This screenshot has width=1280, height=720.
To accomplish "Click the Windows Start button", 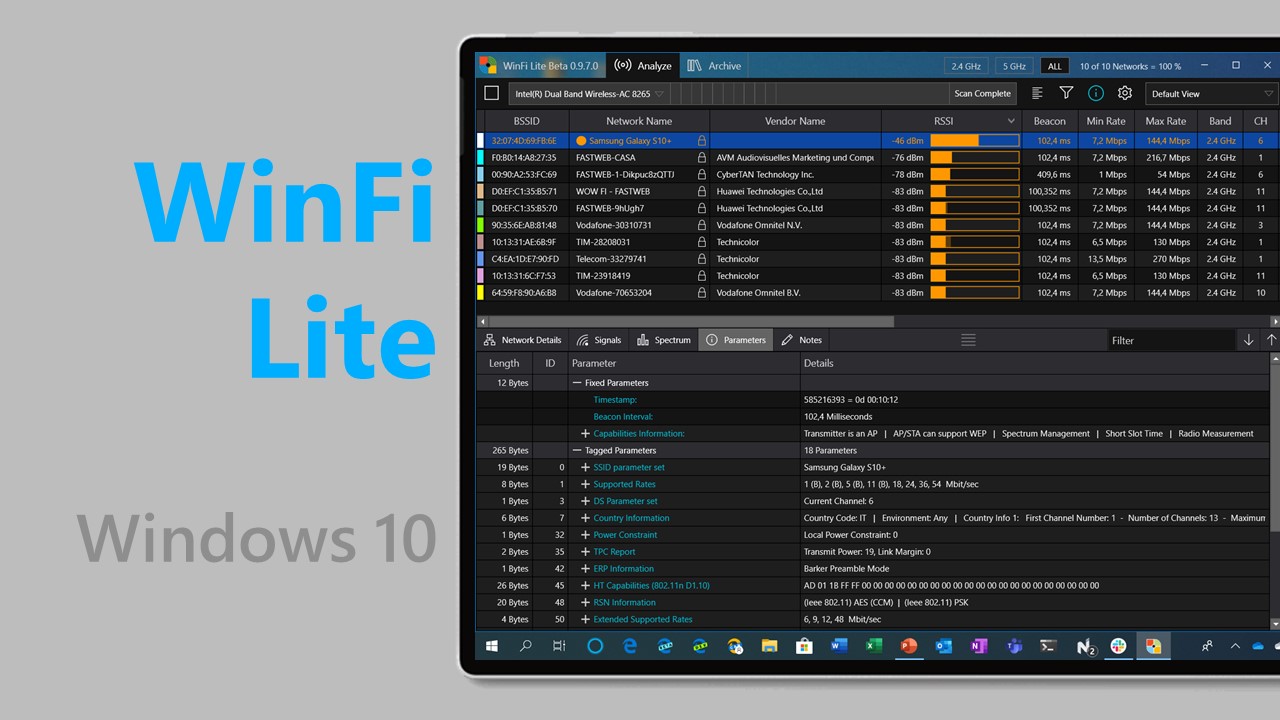I will 492,646.
